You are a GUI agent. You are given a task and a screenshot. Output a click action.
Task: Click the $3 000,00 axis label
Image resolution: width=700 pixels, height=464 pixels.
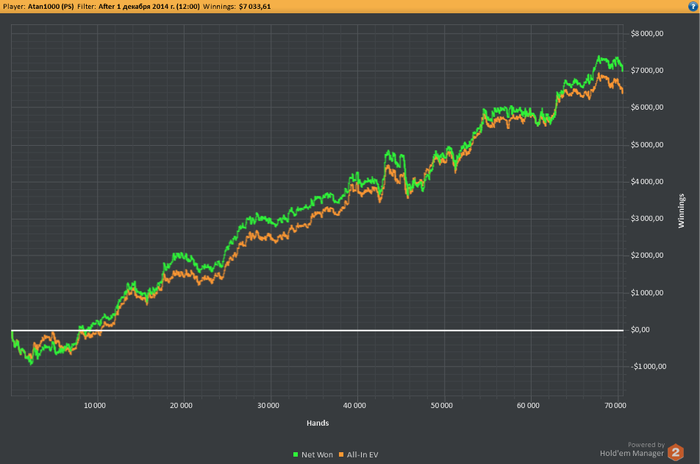tap(647, 218)
